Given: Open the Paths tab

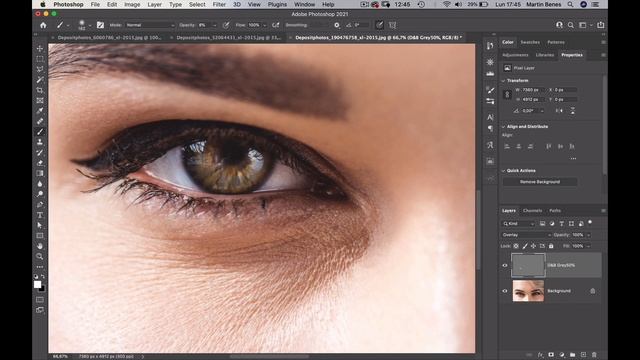Looking at the screenshot, I should pos(555,211).
